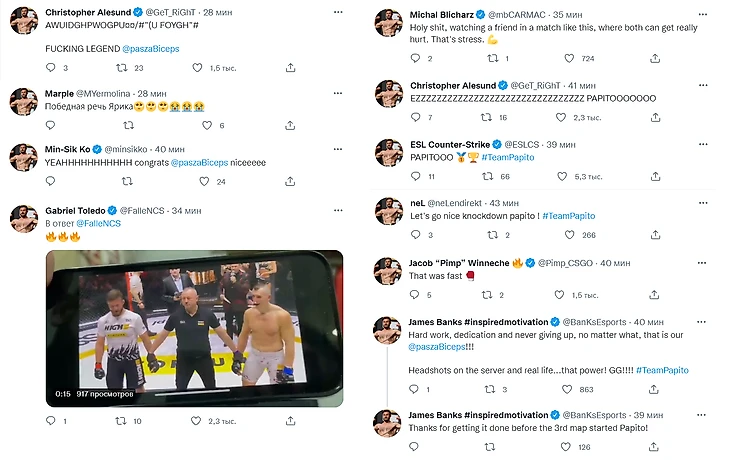The image size is (730, 460).
Task: Play Gabriel Toledo's fight video
Action: pyautogui.click(x=194, y=327)
